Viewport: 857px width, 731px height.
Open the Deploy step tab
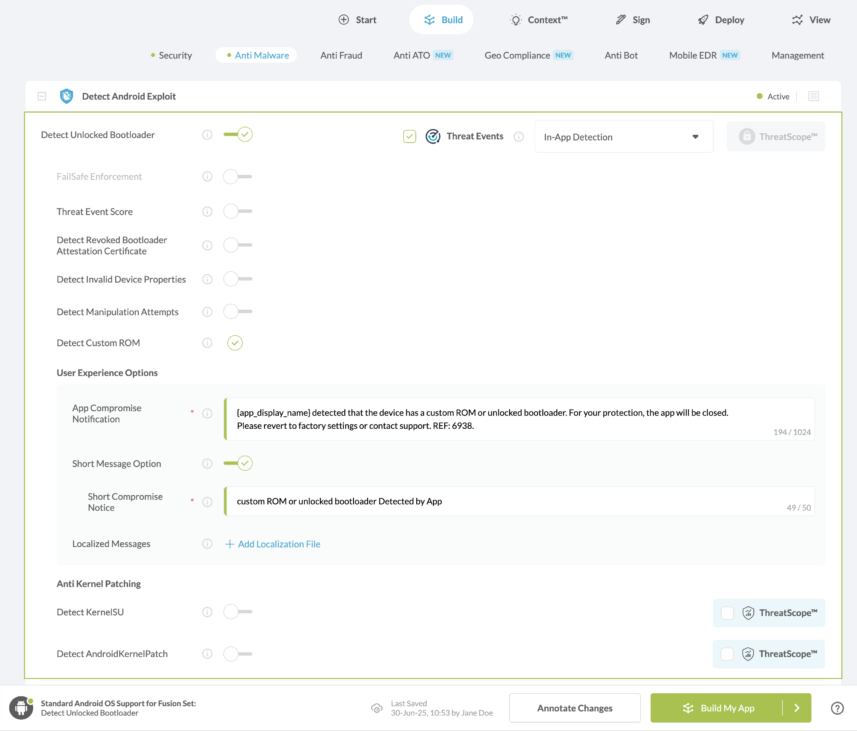pos(721,20)
